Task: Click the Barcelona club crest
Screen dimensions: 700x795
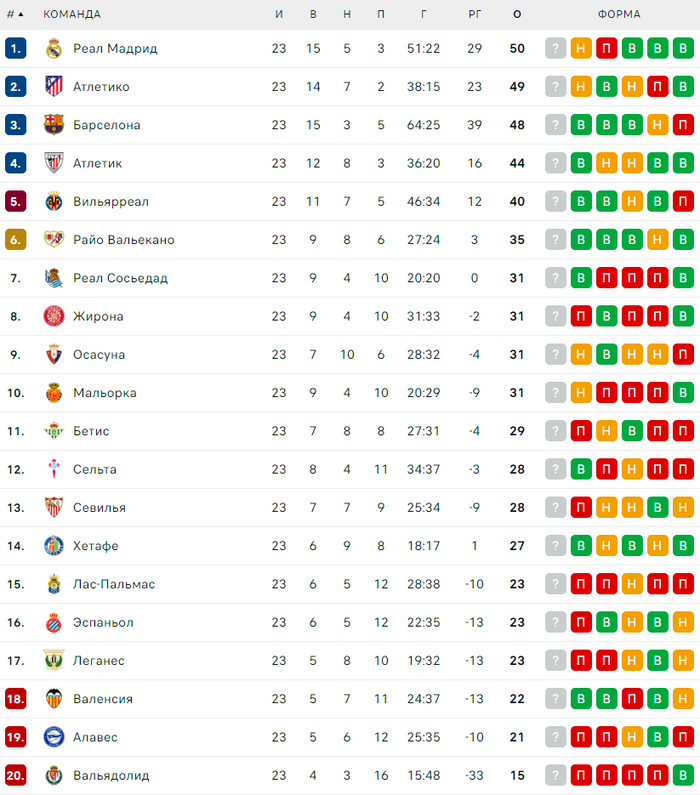Action: [x=54, y=125]
